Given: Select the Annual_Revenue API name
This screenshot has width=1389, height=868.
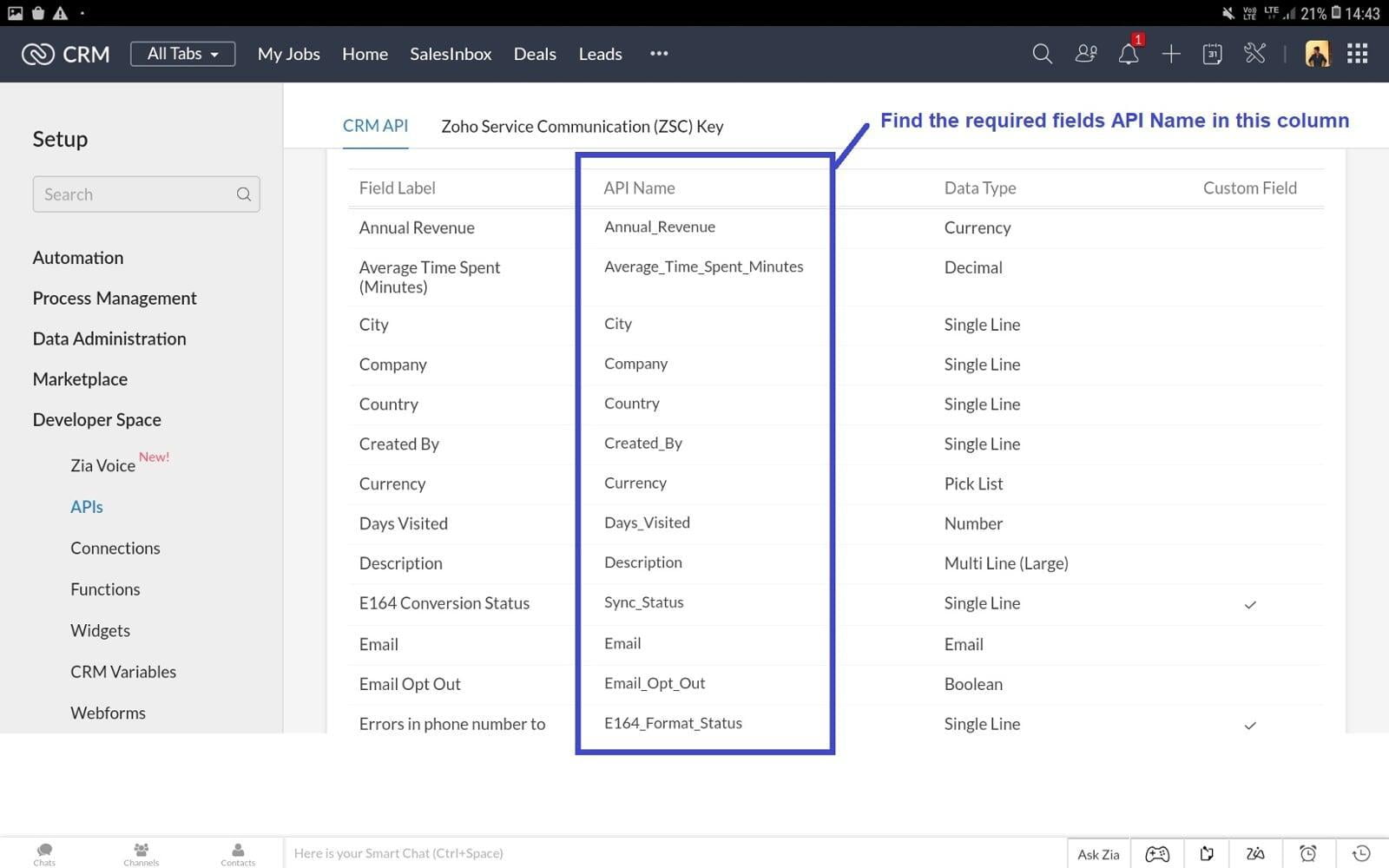Looking at the screenshot, I should pos(660,227).
